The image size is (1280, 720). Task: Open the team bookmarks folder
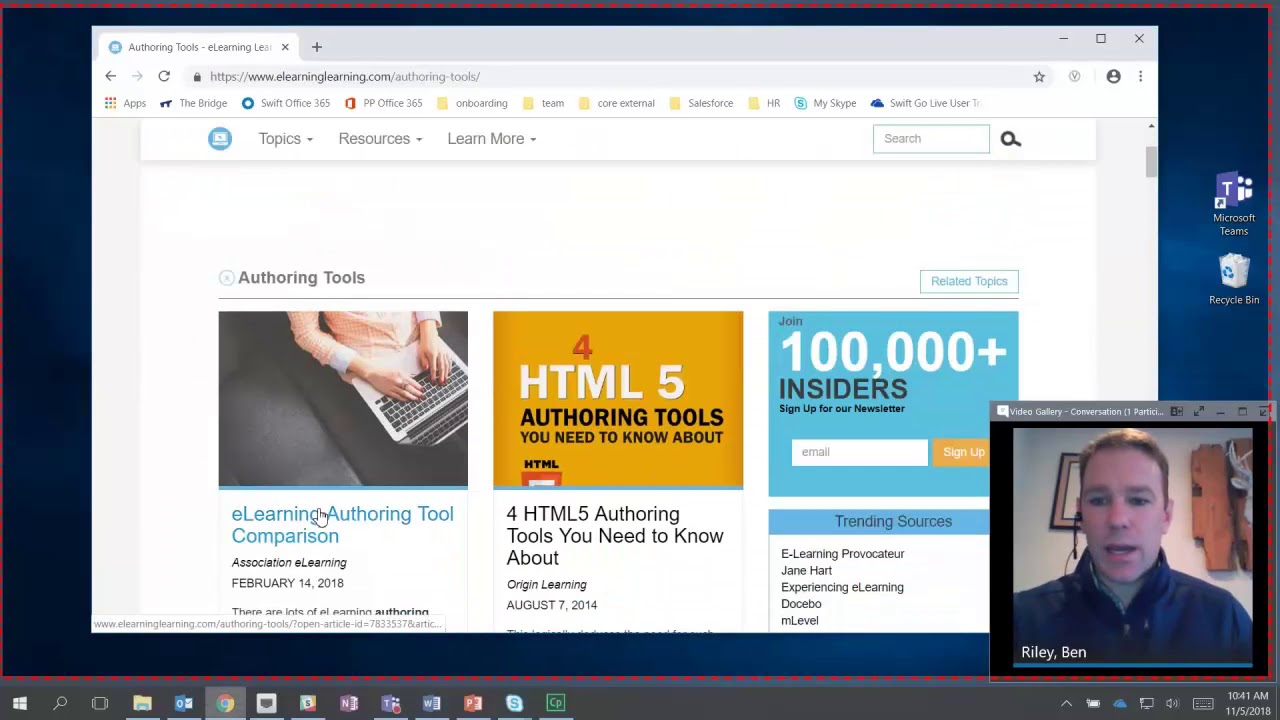543,103
